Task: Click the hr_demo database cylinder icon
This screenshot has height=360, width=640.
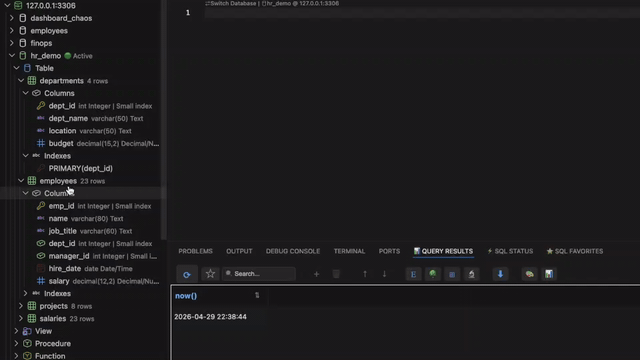Action: (x=23, y=56)
